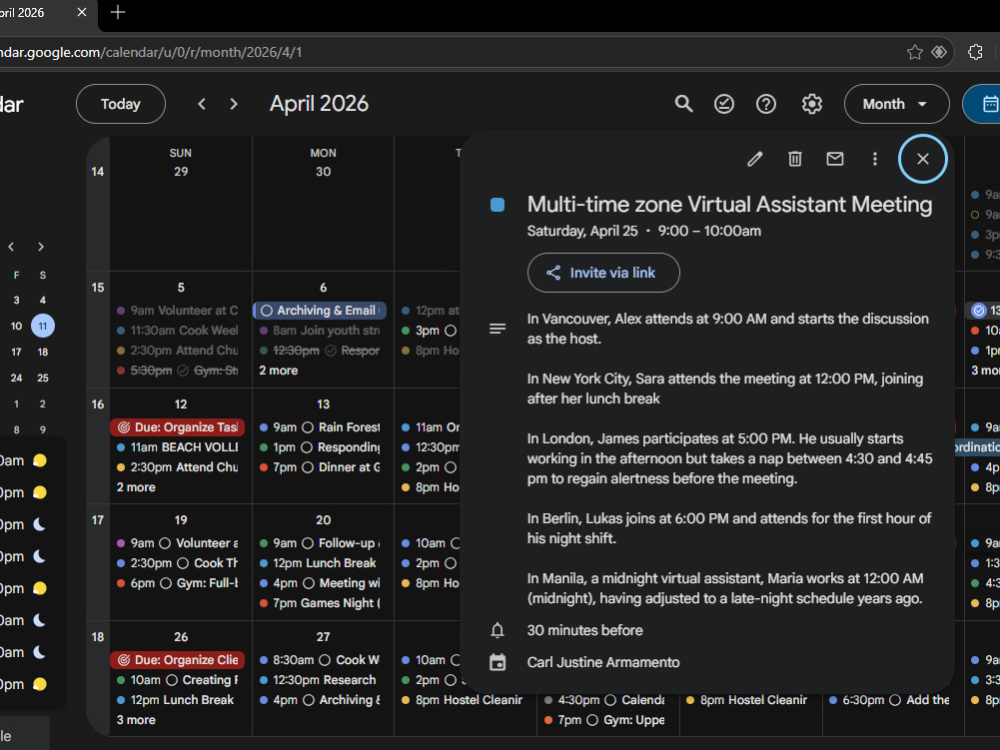Click the browser address bar URL
The height and width of the screenshot is (750, 1000).
[151, 52]
